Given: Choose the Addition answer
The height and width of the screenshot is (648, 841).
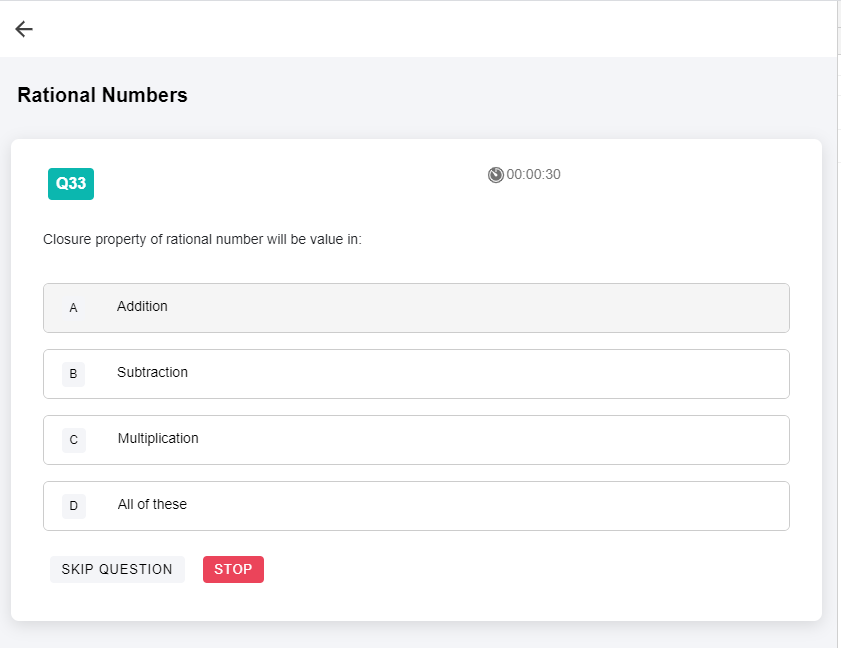Looking at the screenshot, I should pyautogui.click(x=142, y=306).
